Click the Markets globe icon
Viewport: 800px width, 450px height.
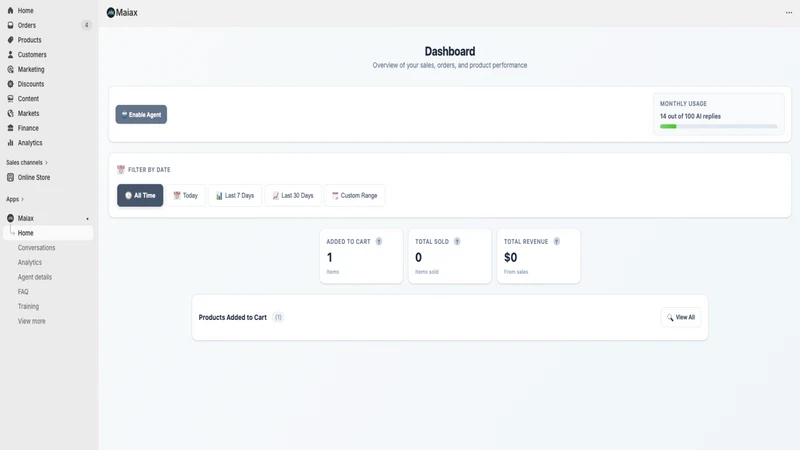(10, 113)
